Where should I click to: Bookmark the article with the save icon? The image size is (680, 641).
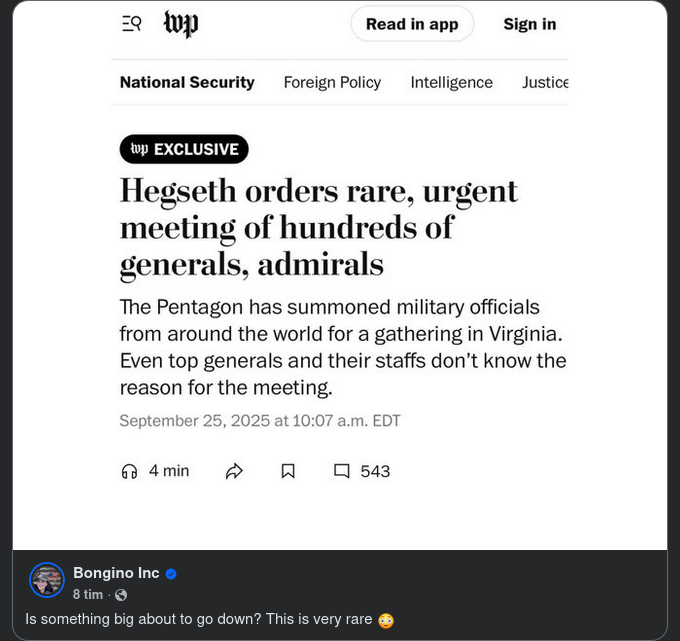pos(288,471)
